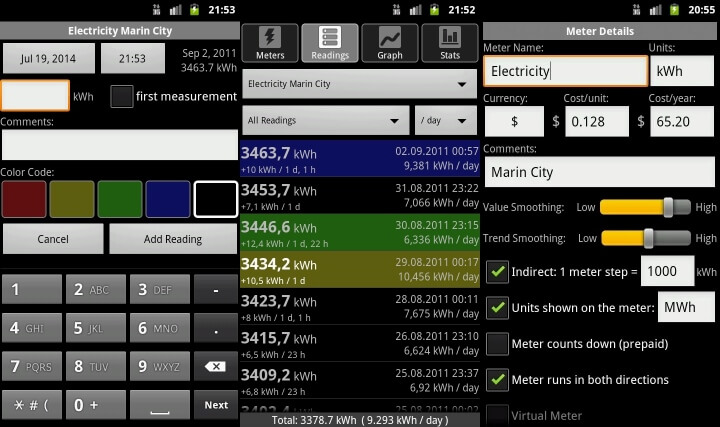Open the 21:53 time picker button

[133, 58]
